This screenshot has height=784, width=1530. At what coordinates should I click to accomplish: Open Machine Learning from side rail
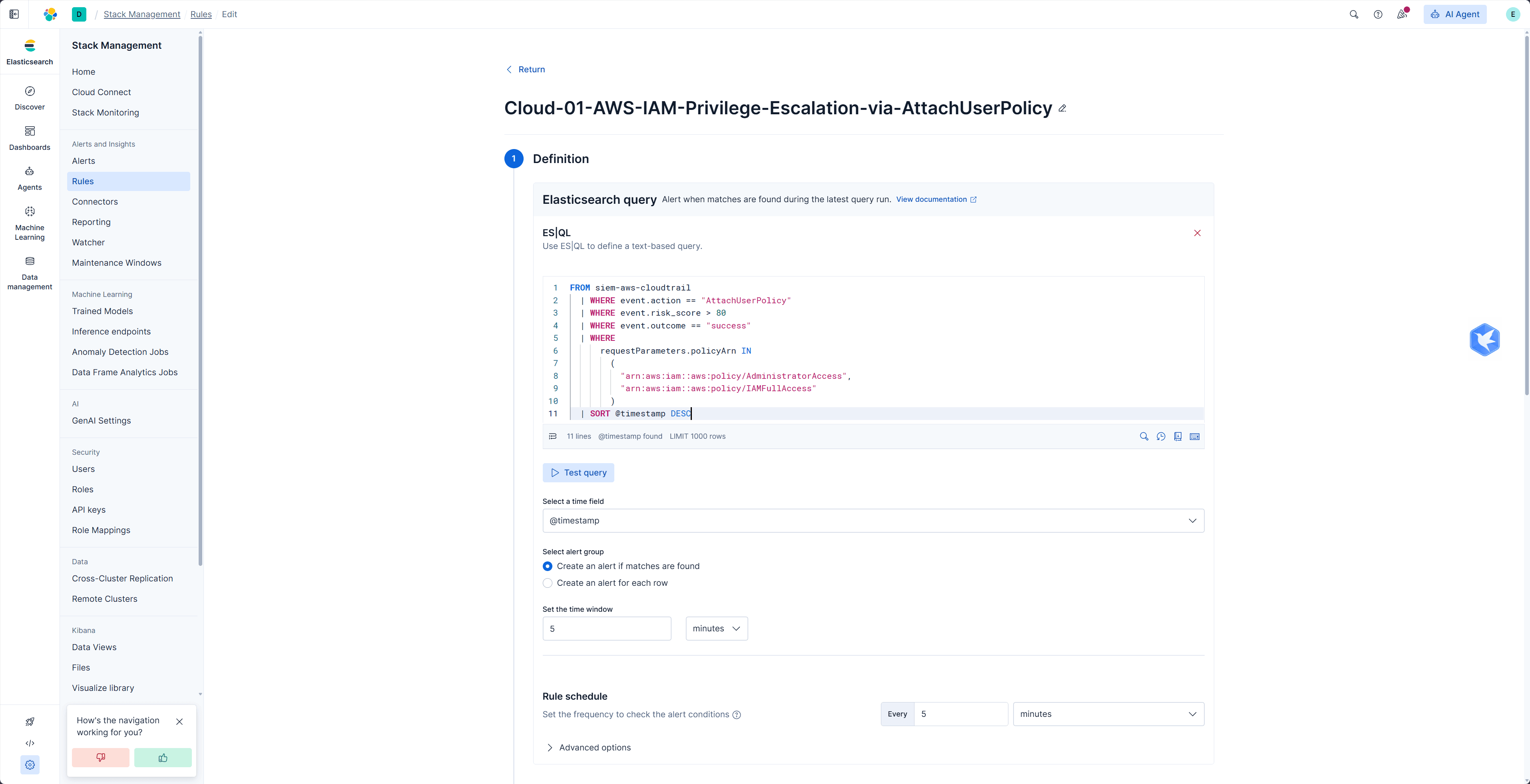point(30,223)
